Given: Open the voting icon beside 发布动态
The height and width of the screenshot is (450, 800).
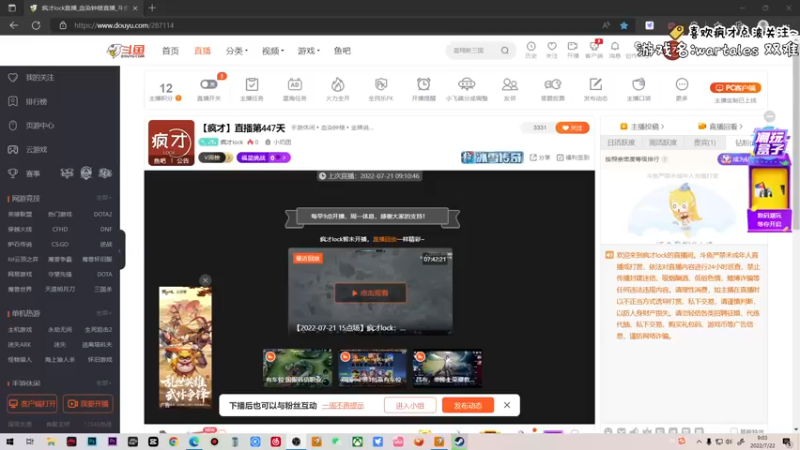Looking at the screenshot, I should click(553, 84).
